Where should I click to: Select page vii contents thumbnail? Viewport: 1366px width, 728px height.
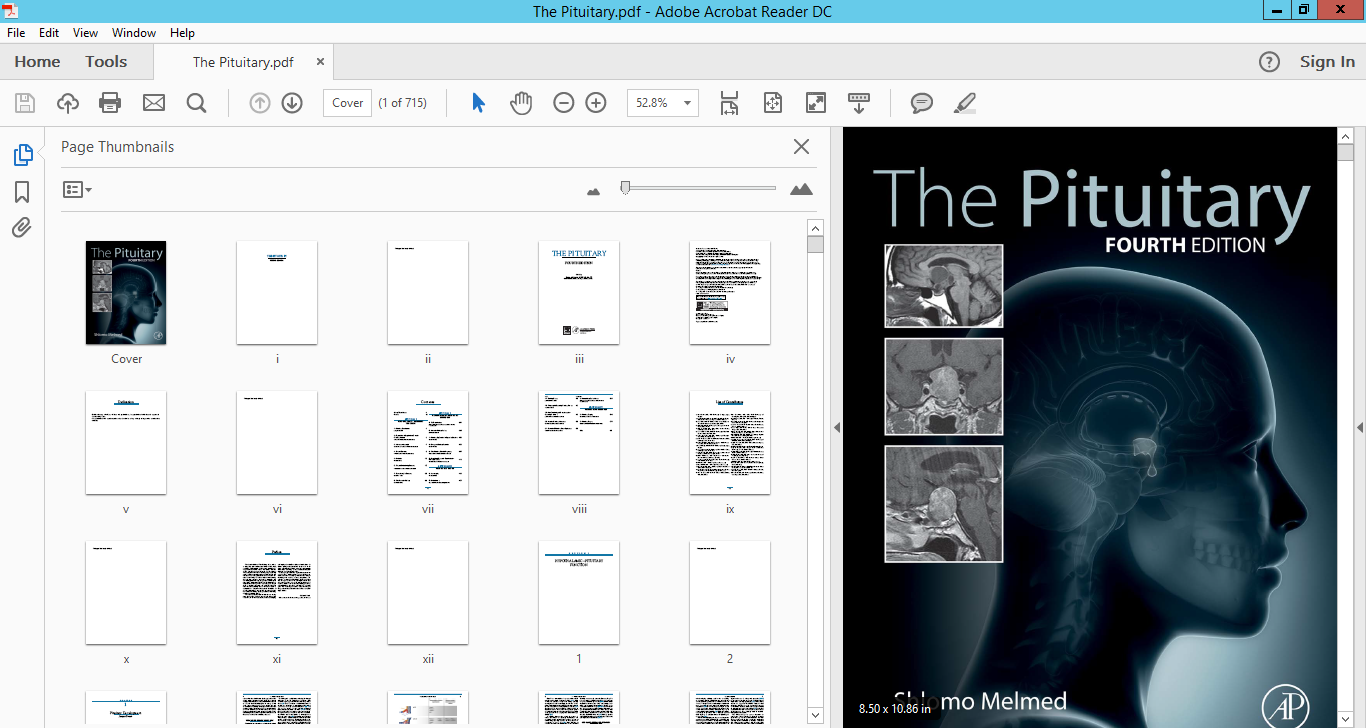click(428, 443)
